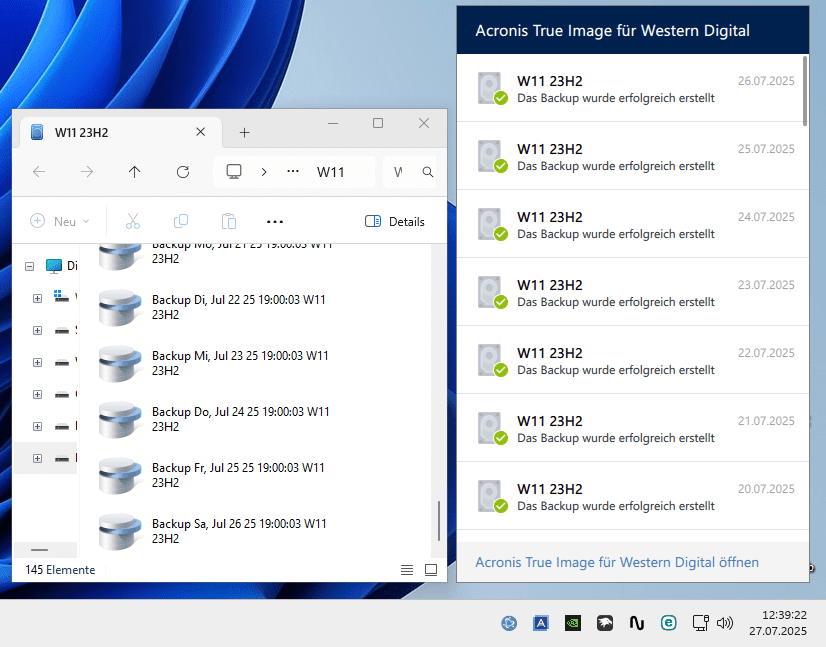Open the Acronis A tray icon
Image resolution: width=826 pixels, height=647 pixels.
point(541,623)
